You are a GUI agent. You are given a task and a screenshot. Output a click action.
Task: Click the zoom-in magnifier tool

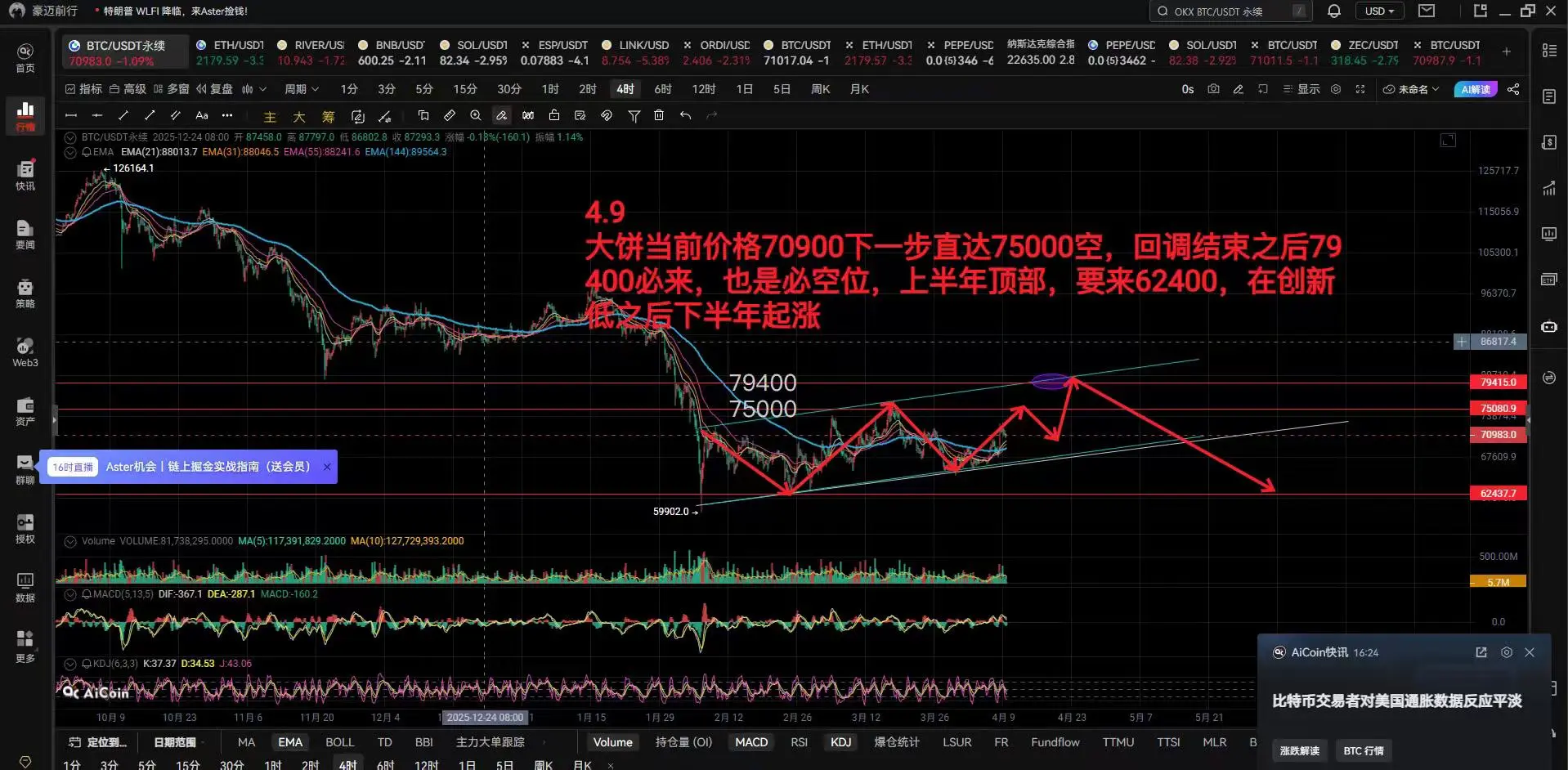pyautogui.click(x=476, y=115)
